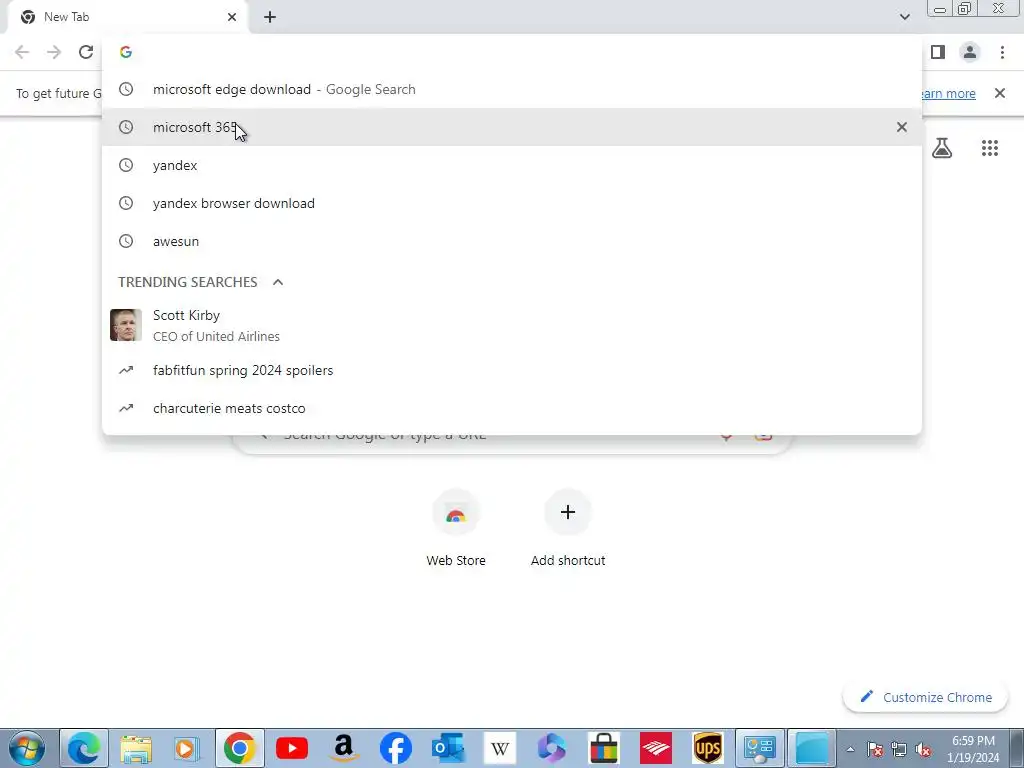This screenshot has width=1024, height=768.
Task: Pick the 'yandex' history suggestion
Action: pos(512,165)
